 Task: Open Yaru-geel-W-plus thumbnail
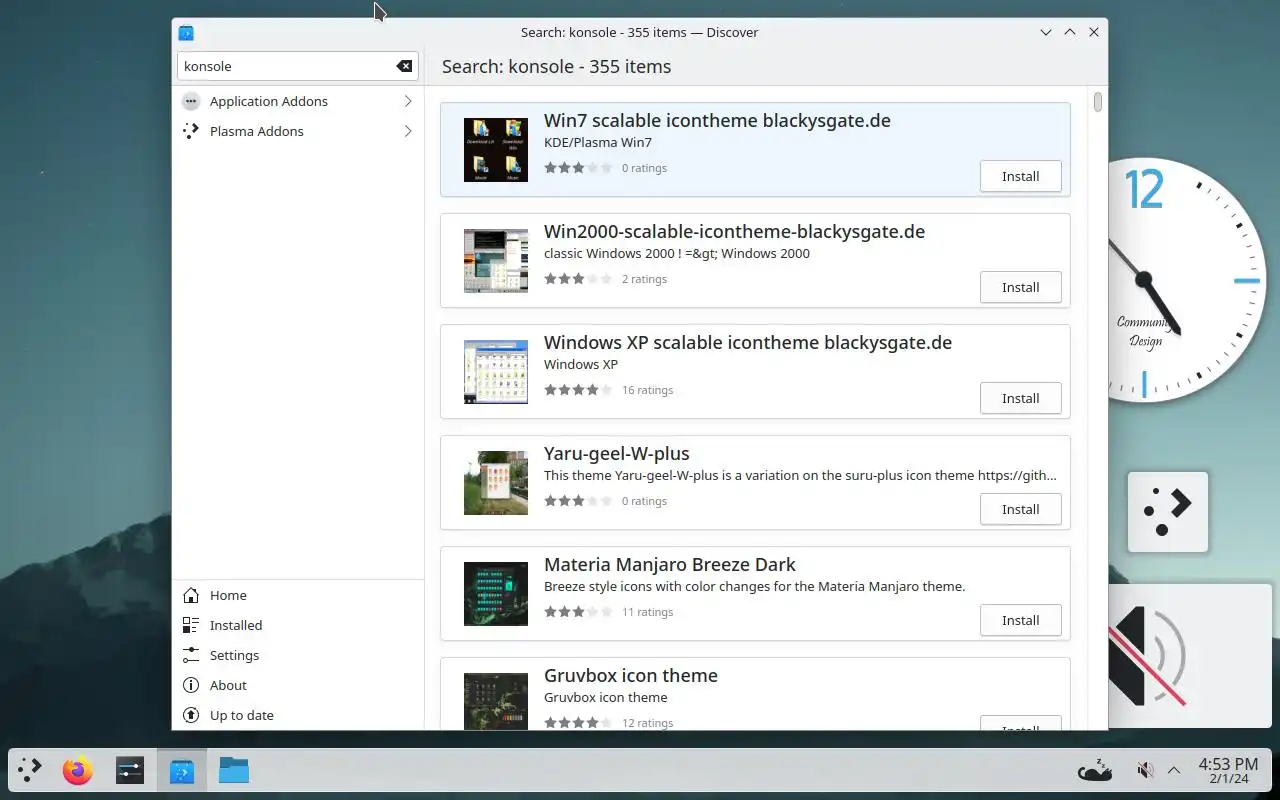coord(496,483)
